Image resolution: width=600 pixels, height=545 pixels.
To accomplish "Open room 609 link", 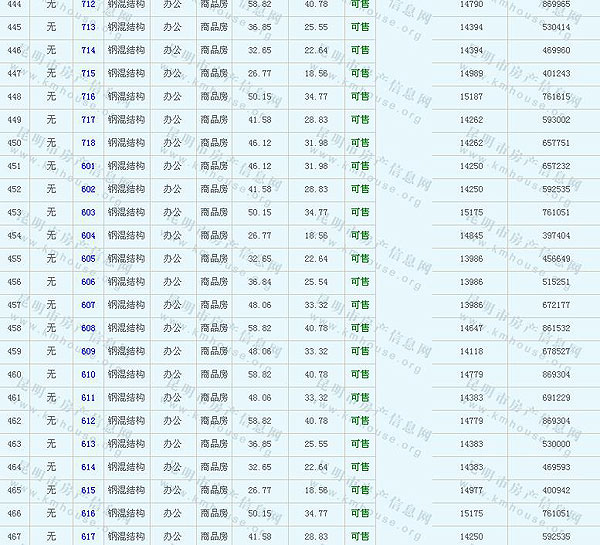I will click(88, 351).
